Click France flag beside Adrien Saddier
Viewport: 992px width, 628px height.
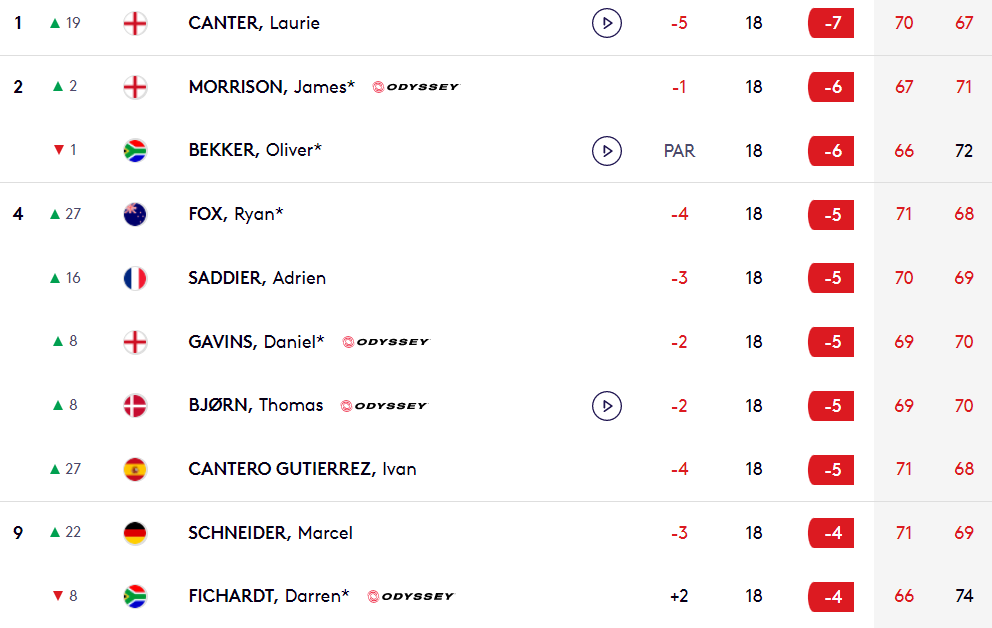pyautogui.click(x=135, y=278)
